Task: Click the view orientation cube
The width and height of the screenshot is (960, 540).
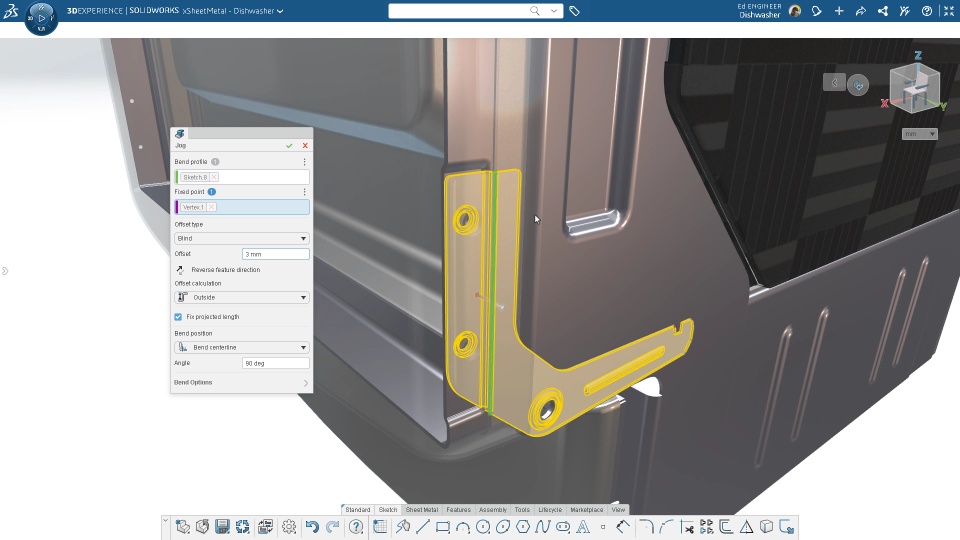Action: pos(915,88)
